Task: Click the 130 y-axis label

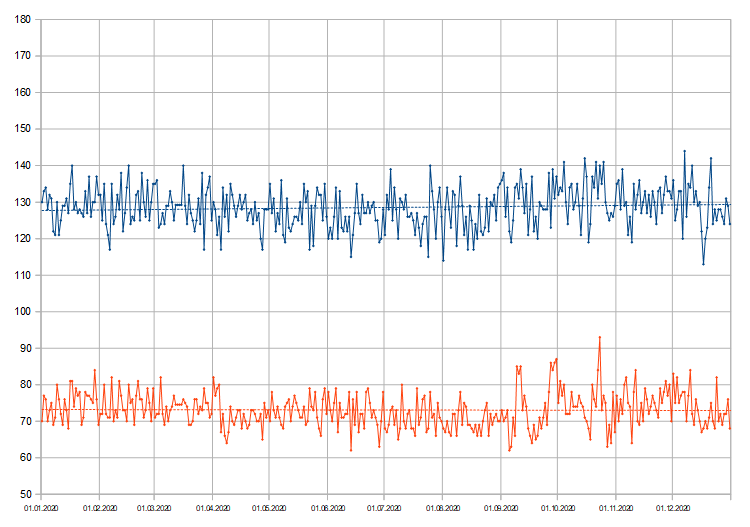Action: click(x=21, y=203)
